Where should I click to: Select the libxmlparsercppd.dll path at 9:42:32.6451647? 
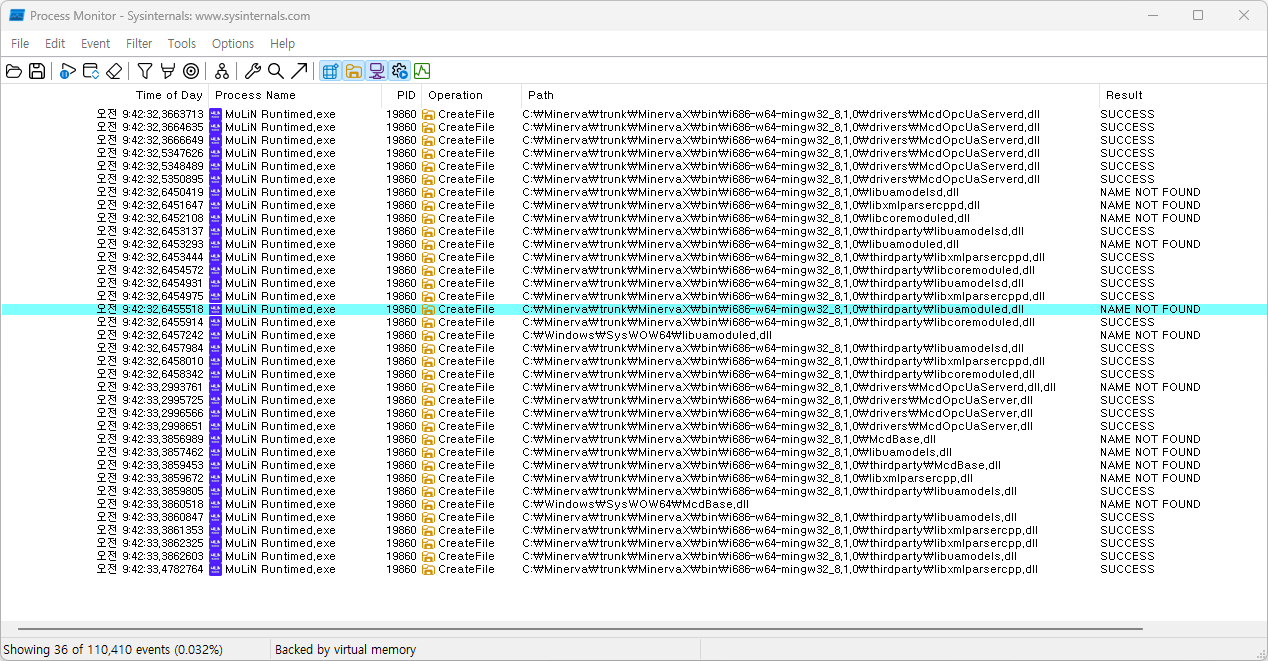pos(751,205)
